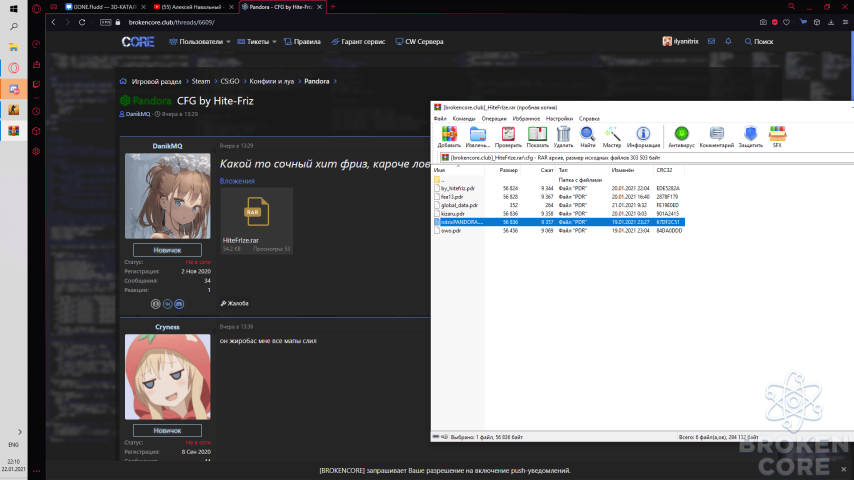Image resolution: width=854 pixels, height=480 pixels.
Task: Open the Команды menu in WinRAR
Action: pyautogui.click(x=463, y=118)
